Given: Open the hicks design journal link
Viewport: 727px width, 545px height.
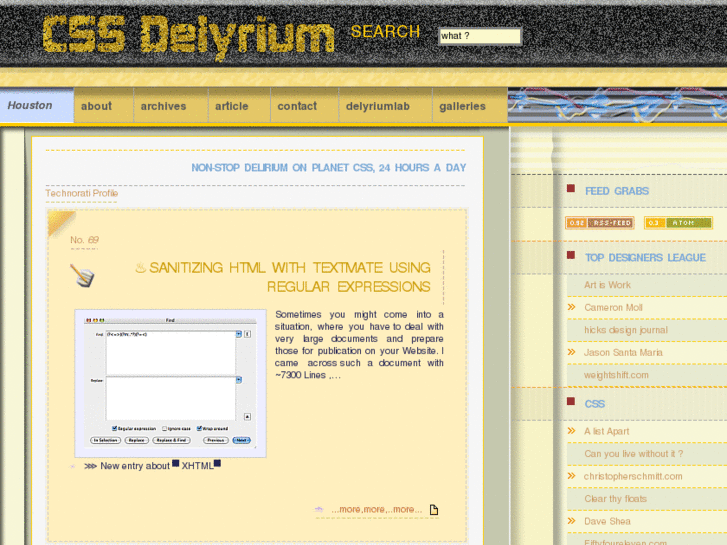Looking at the screenshot, I should coord(625,330).
